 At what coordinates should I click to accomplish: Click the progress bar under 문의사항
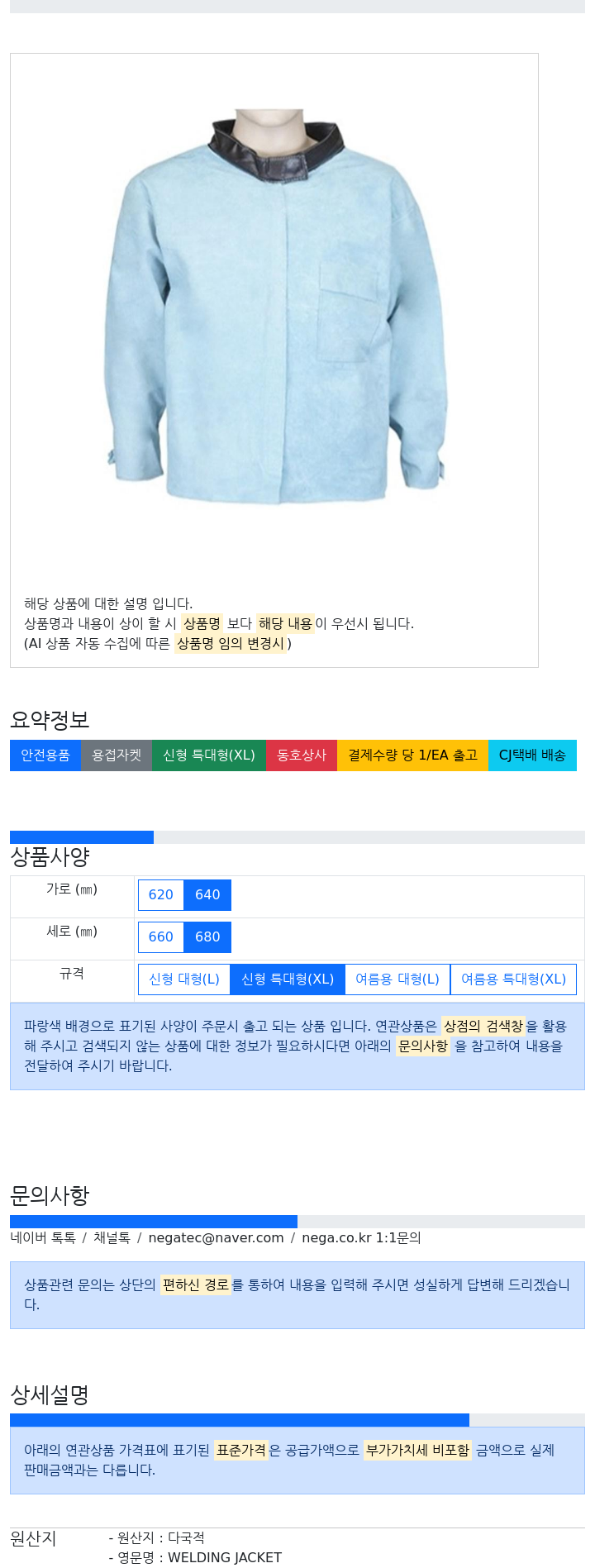pyautogui.click(x=297, y=1222)
